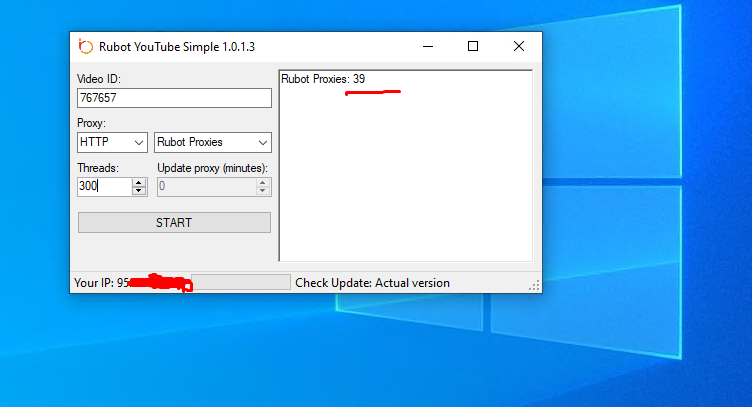Decrement Update proxy minutes with down arrow
This screenshot has width=752, height=407.
(263, 191)
